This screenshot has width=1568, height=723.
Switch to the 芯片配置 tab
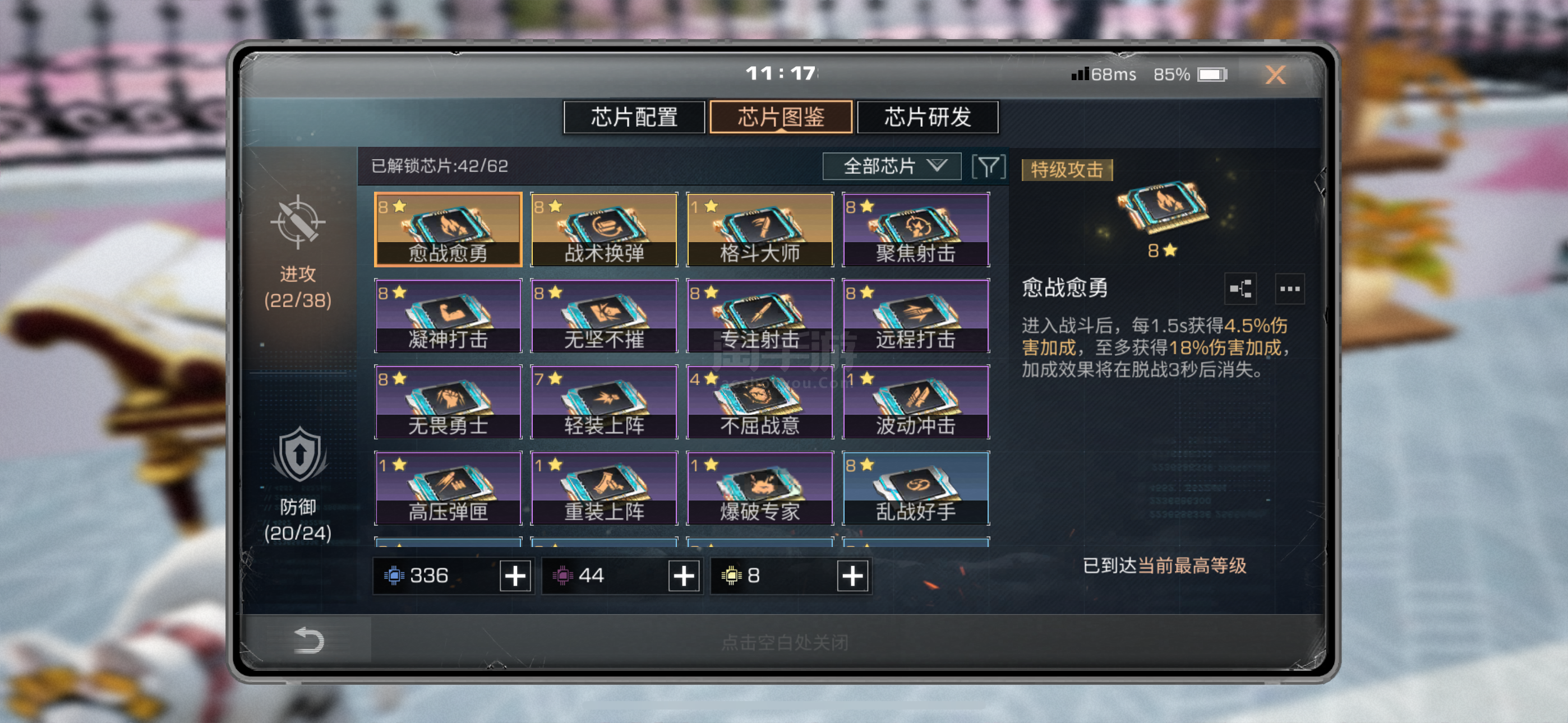click(x=634, y=117)
